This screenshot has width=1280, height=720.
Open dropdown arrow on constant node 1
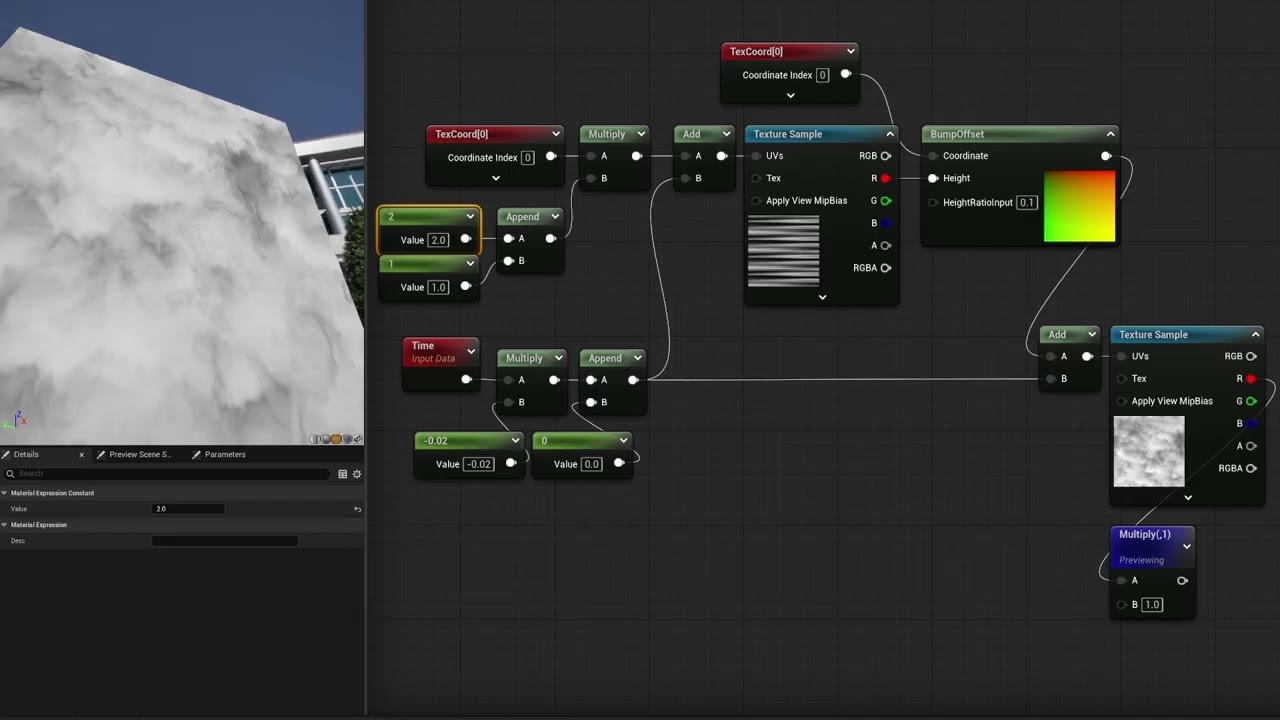click(470, 263)
